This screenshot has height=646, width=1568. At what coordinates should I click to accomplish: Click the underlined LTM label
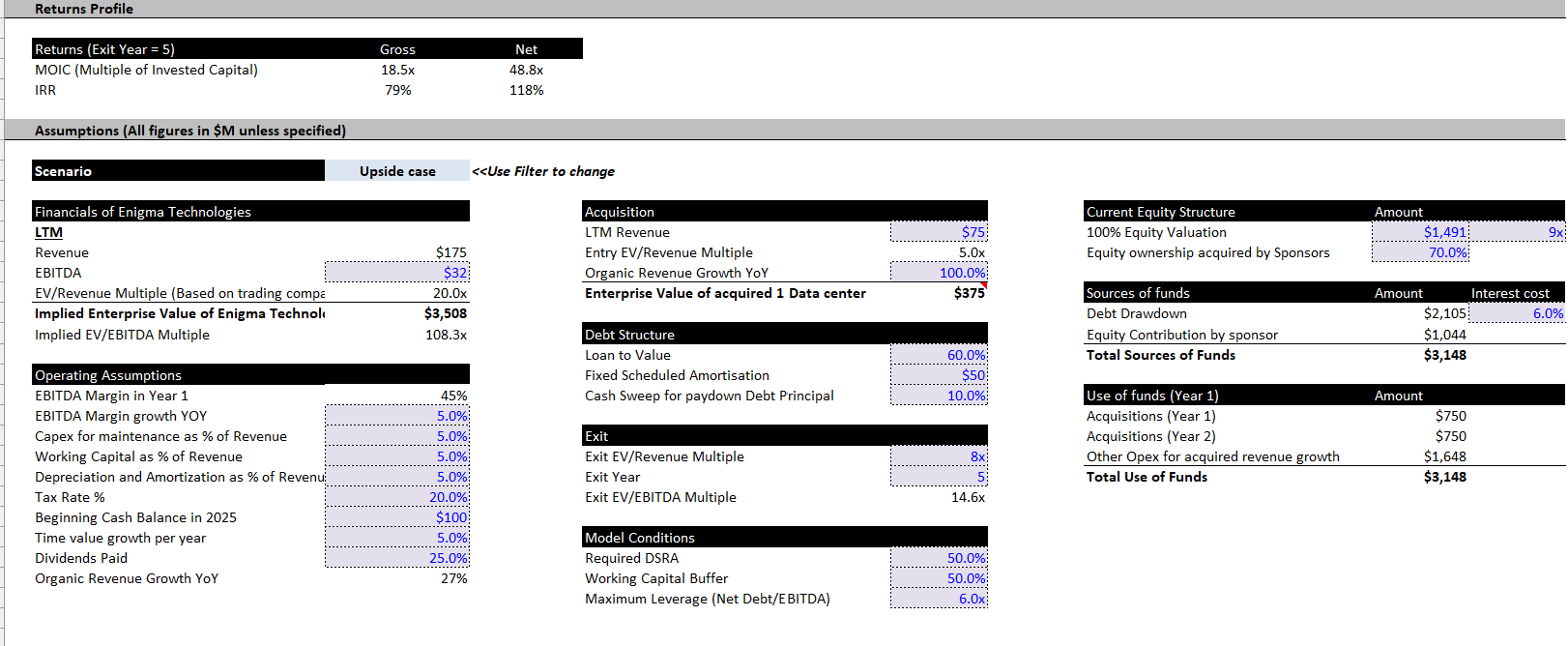pos(48,232)
